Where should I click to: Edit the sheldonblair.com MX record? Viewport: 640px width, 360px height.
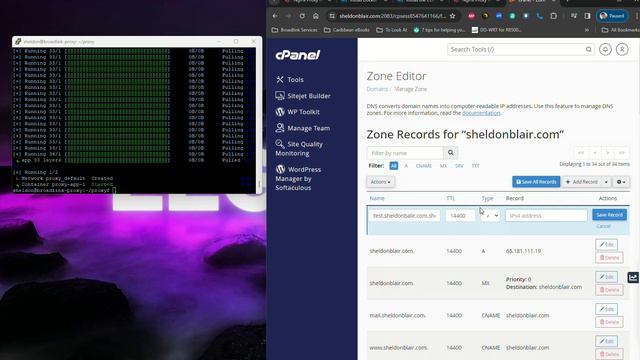point(606,277)
